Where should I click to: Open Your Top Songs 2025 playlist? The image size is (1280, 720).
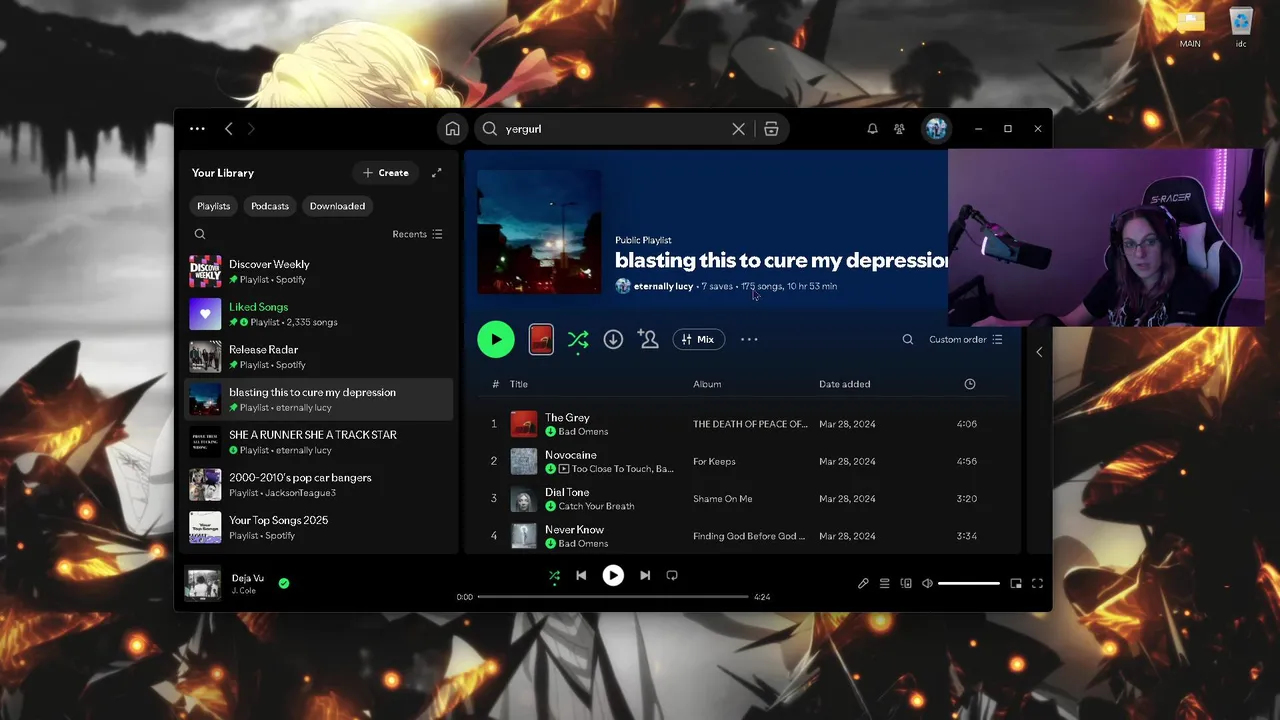click(x=318, y=527)
